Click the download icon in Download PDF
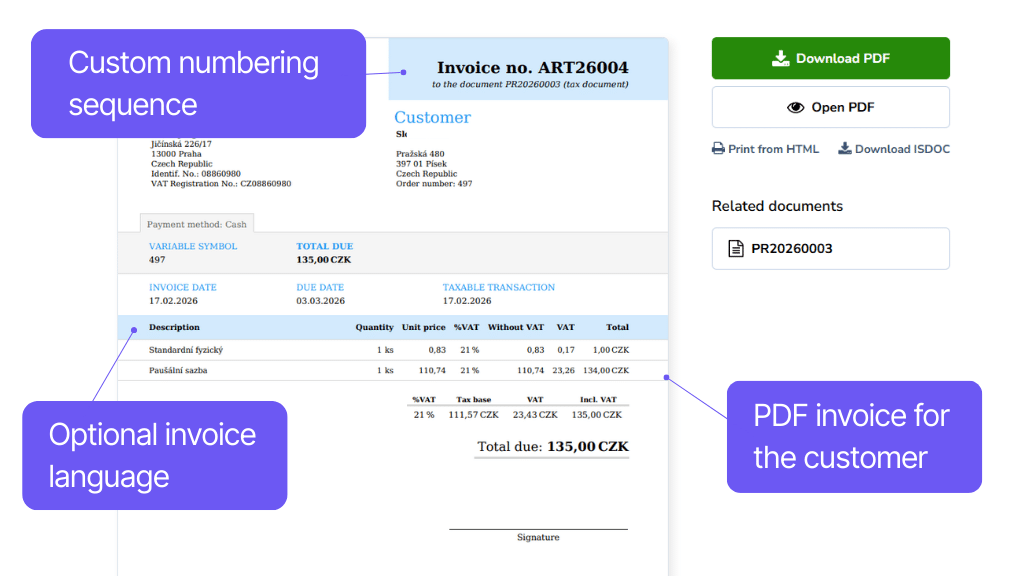The height and width of the screenshot is (576, 1024). 780,59
